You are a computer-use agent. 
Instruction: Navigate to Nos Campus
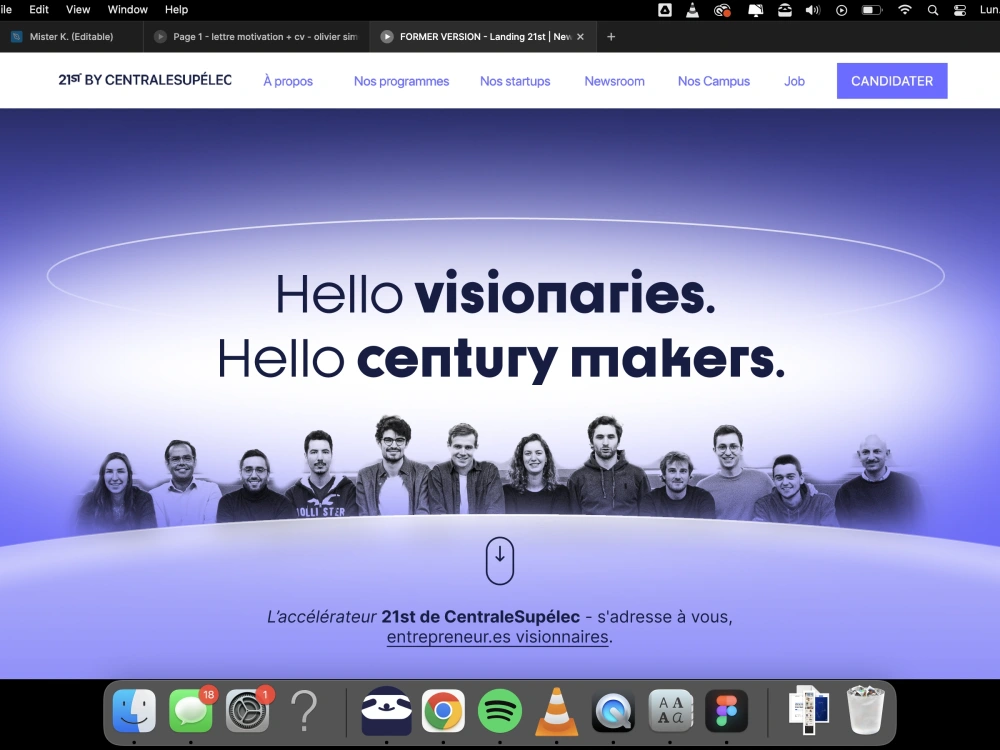click(x=714, y=81)
